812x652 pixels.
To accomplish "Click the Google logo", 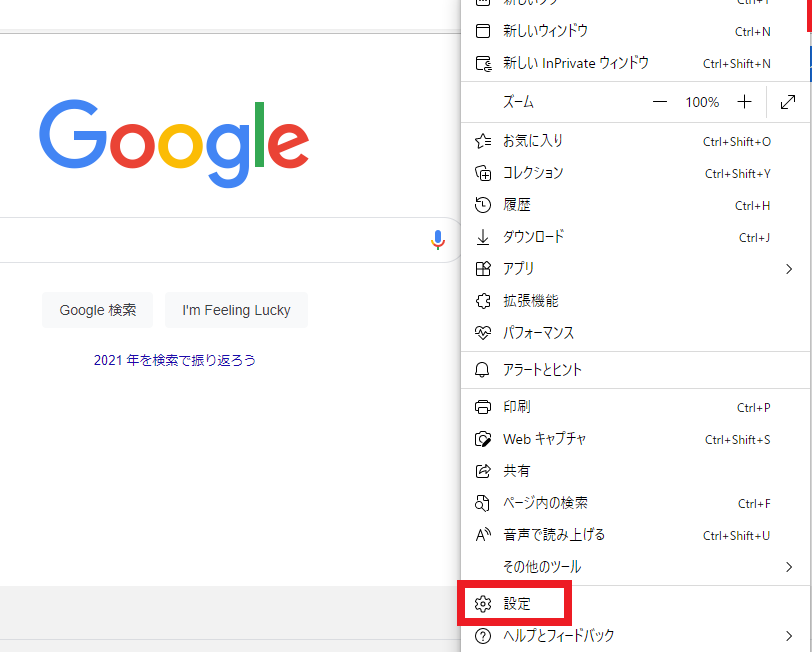I will pos(174,143).
